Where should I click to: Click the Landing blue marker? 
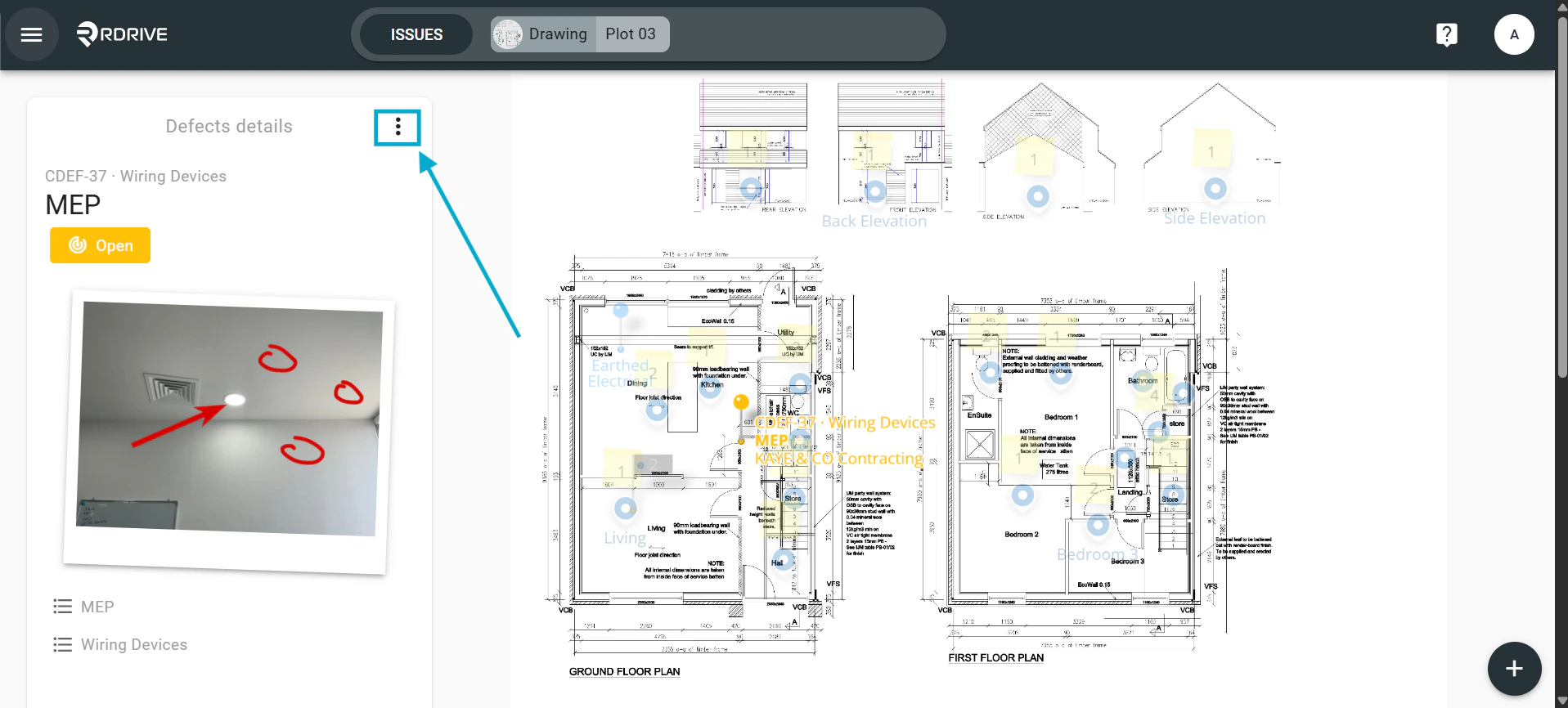[1125, 459]
